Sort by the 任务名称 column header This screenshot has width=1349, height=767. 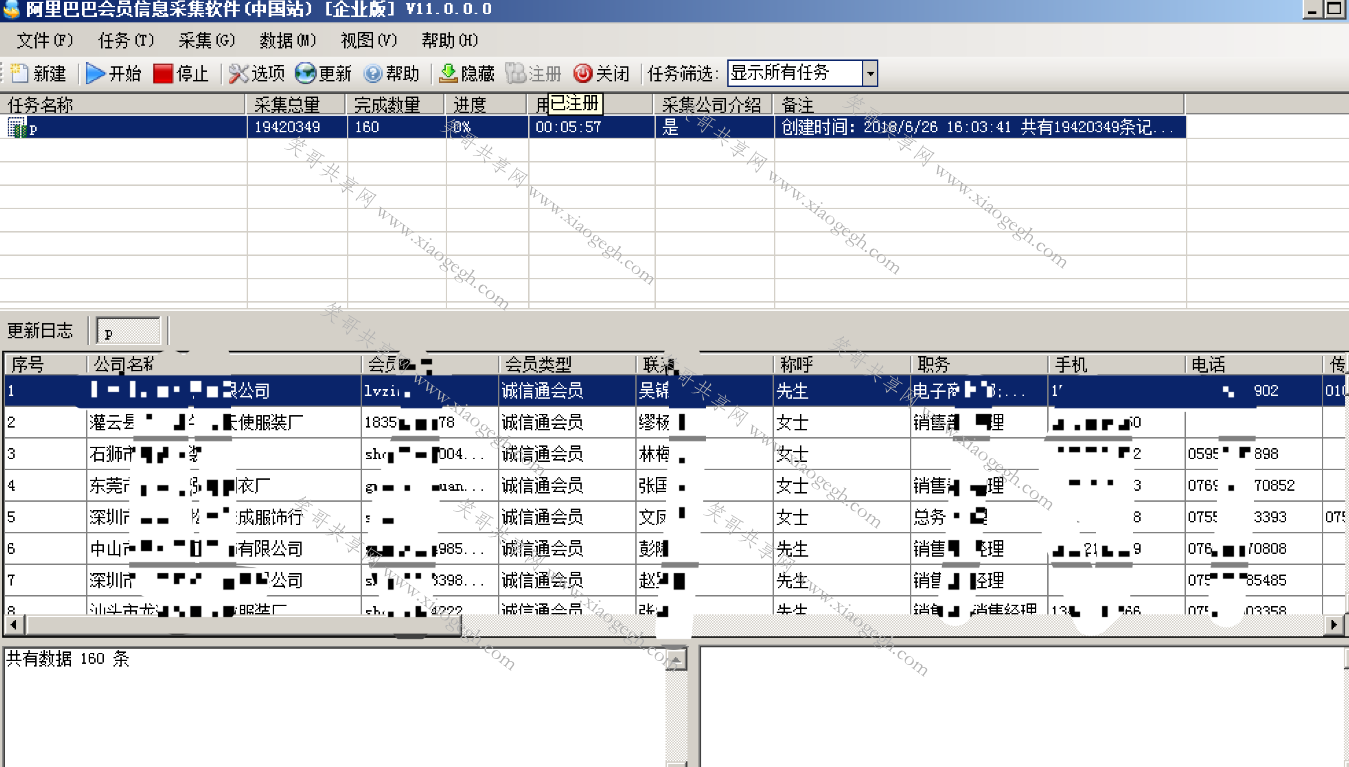coord(124,104)
